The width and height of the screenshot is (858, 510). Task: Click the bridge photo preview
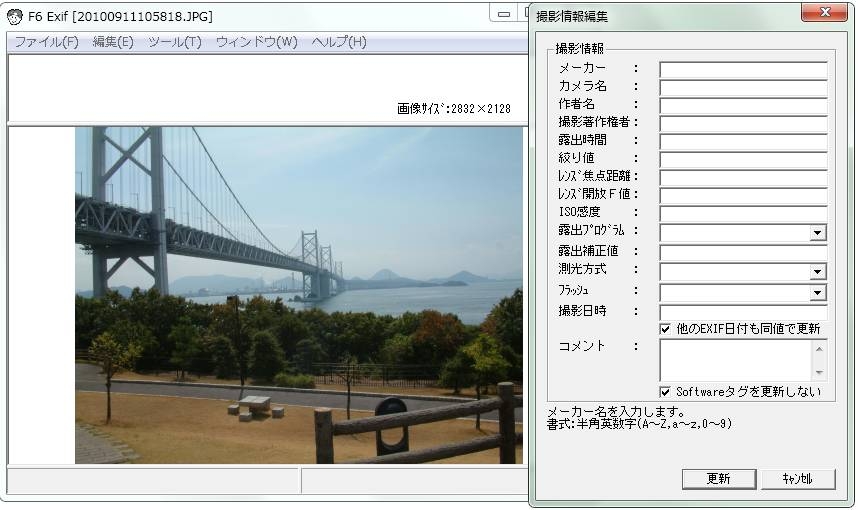tap(298, 295)
